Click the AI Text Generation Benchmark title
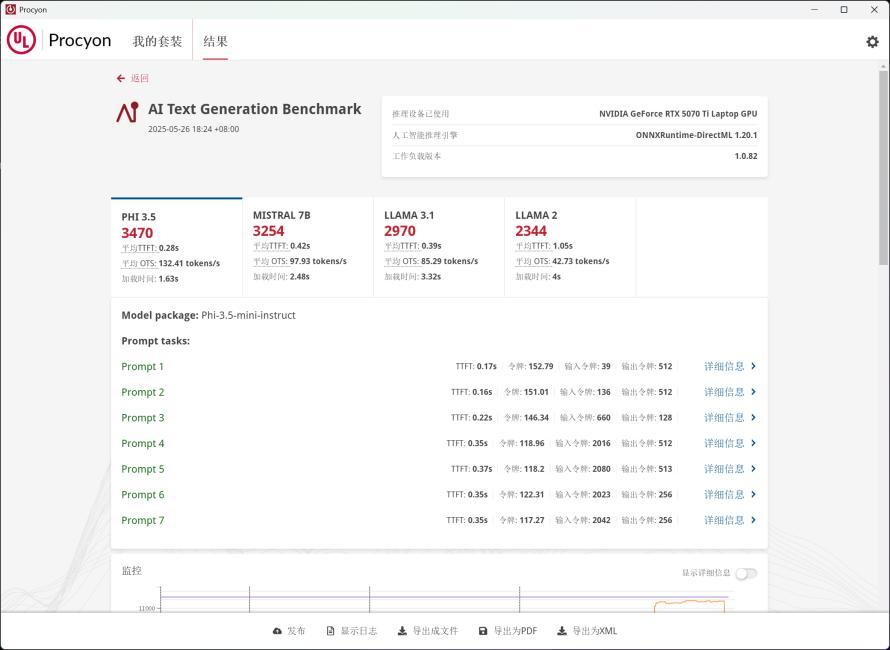Viewport: 890px width, 650px height. 254,109
